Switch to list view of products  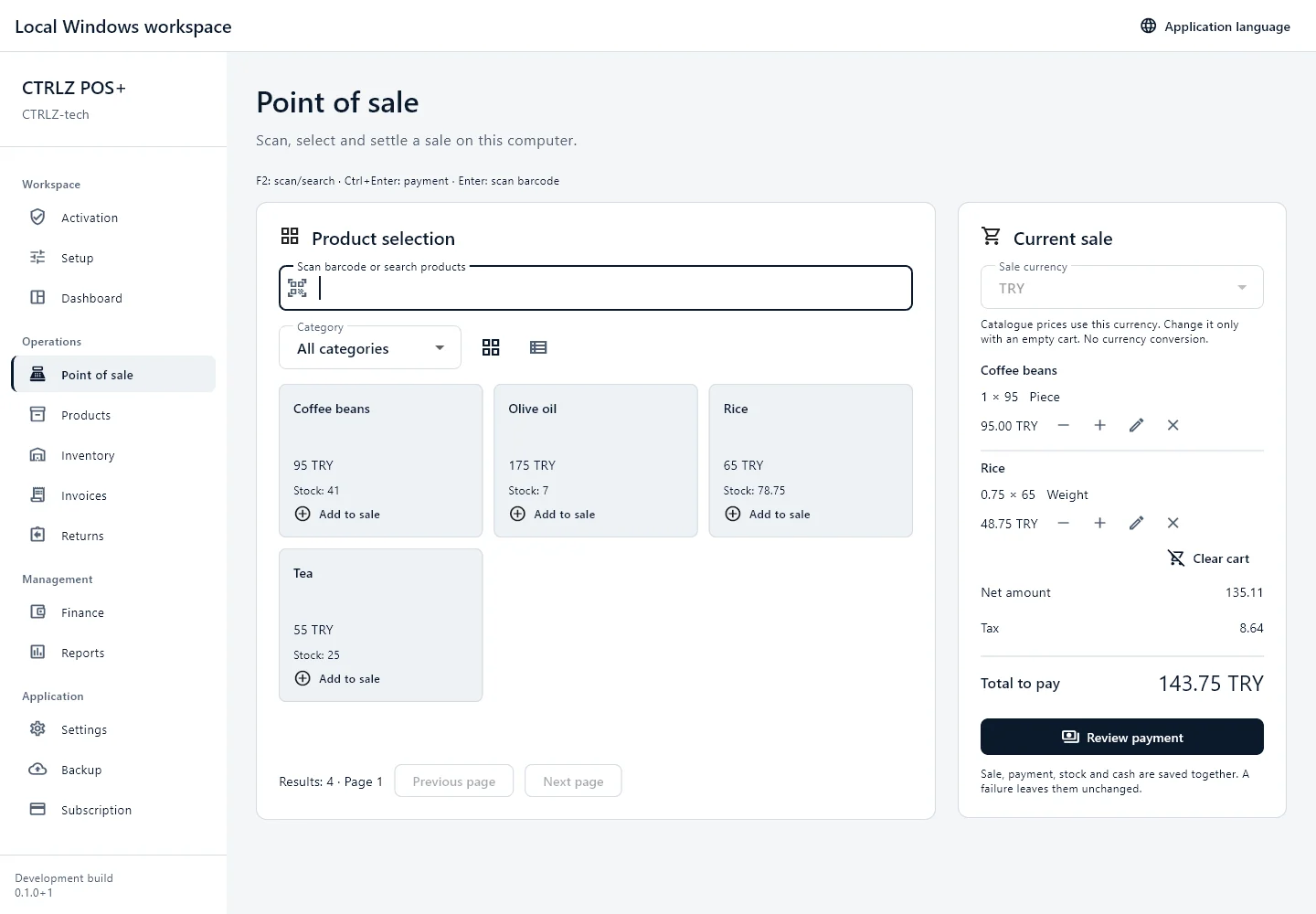[x=538, y=347]
